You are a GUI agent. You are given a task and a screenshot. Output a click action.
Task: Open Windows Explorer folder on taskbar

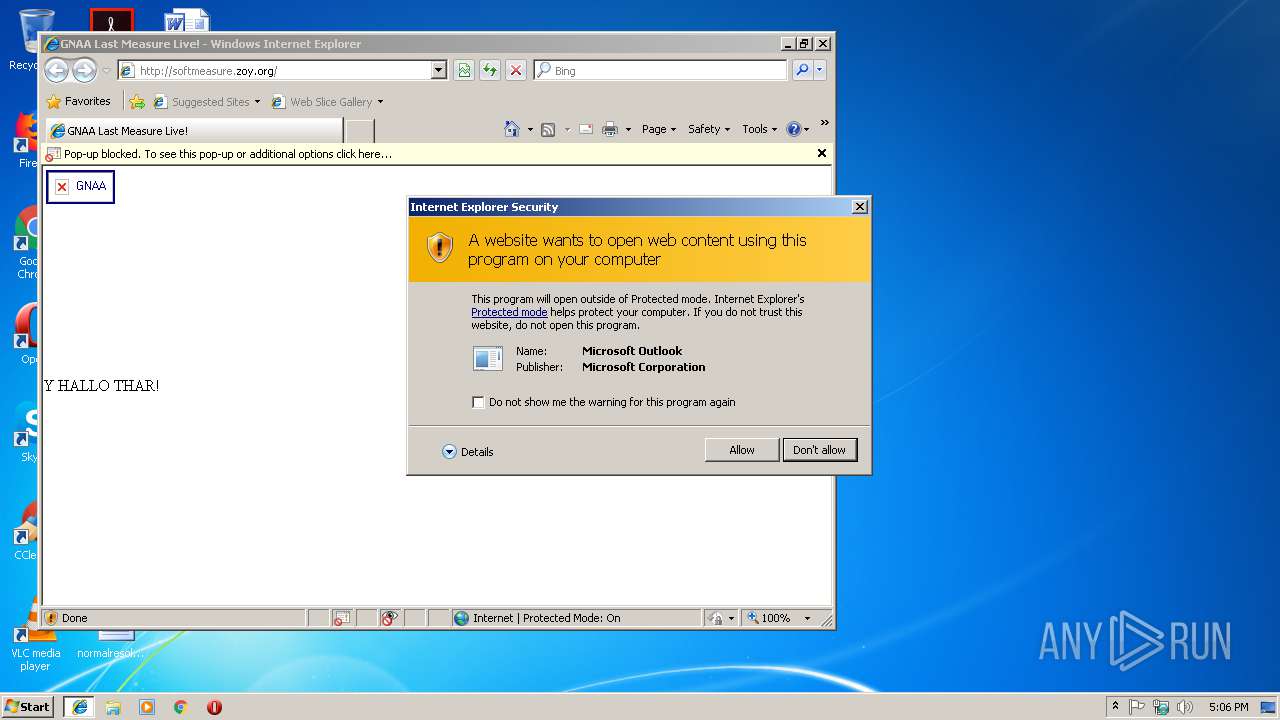(113, 707)
